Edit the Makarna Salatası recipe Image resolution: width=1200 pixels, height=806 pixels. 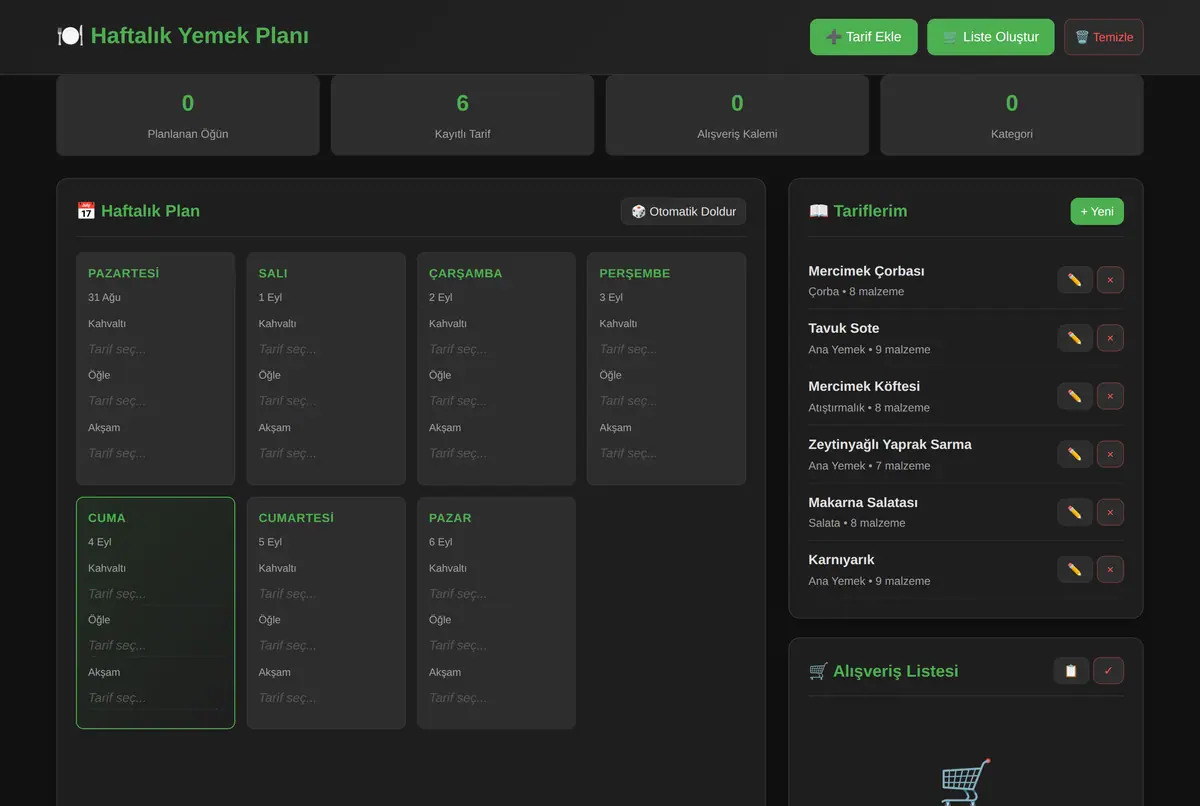[x=1075, y=512]
